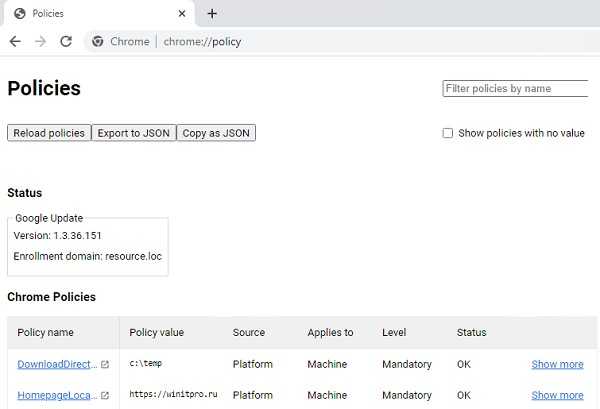Click Machine in the HomepageLoca row
The width and height of the screenshot is (600, 409).
click(327, 395)
